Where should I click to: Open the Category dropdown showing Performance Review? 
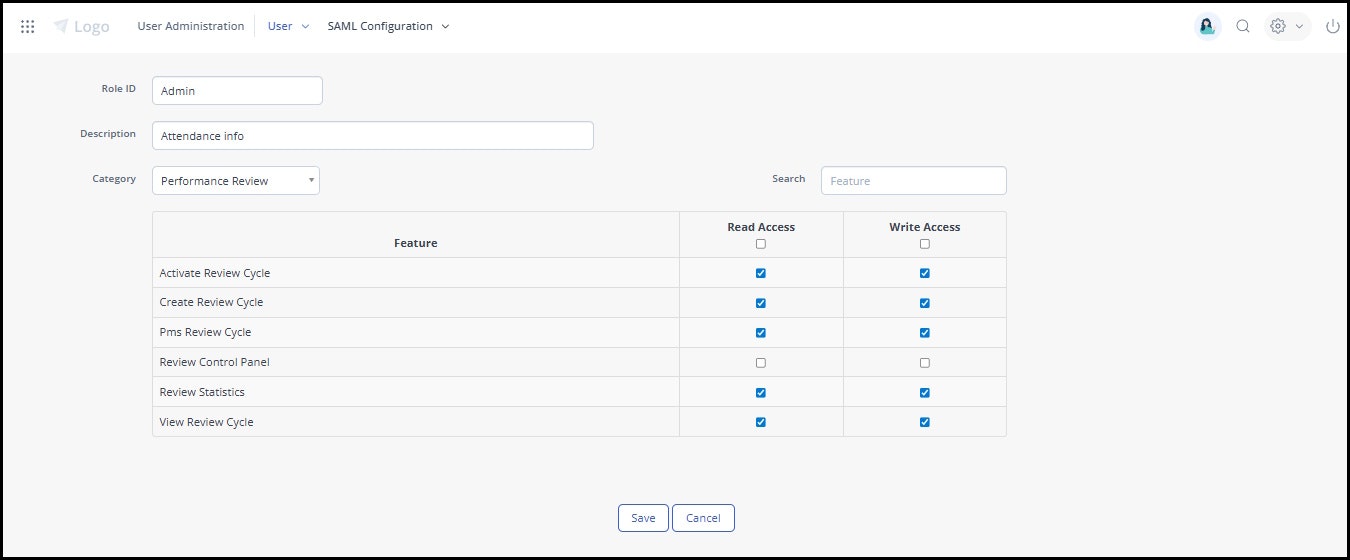(236, 181)
